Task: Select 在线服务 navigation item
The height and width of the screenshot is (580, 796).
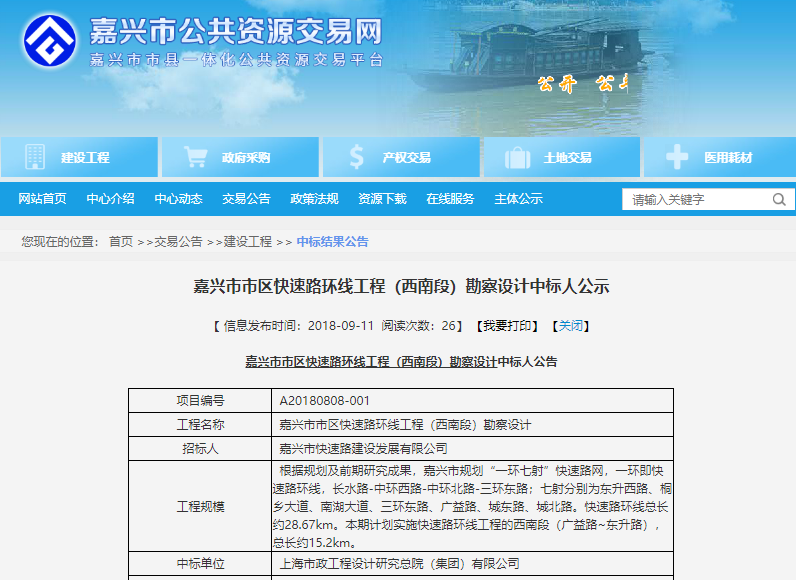Action: tap(450, 199)
